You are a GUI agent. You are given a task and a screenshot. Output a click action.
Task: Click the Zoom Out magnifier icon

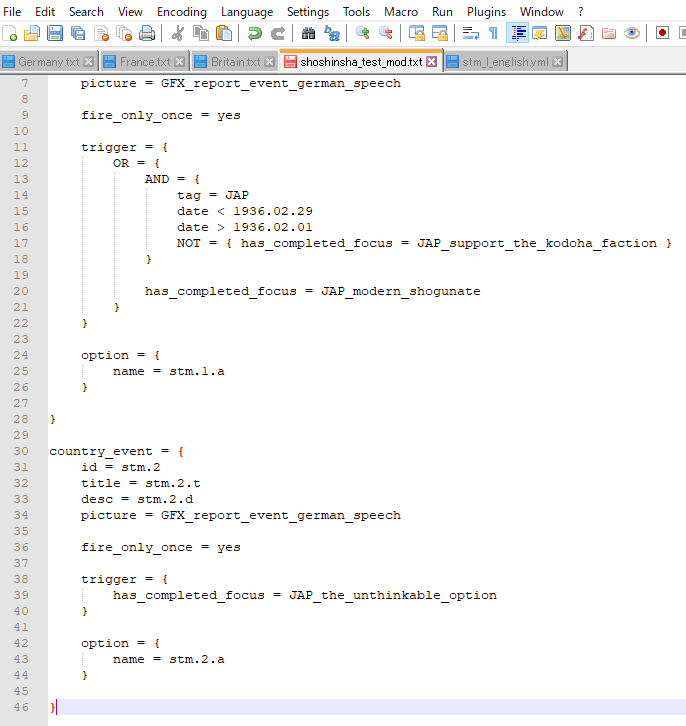pos(386,33)
